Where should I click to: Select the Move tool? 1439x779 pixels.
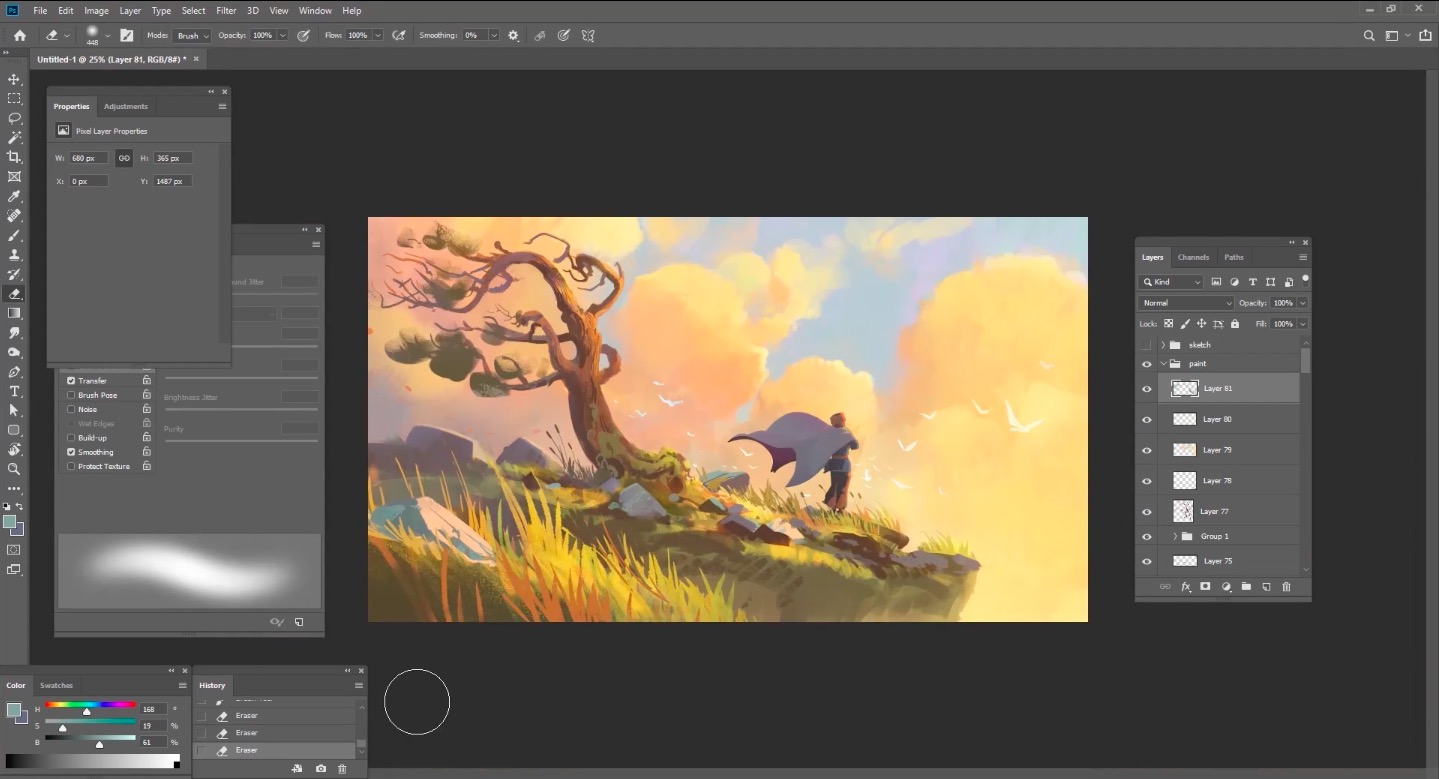(x=14, y=79)
